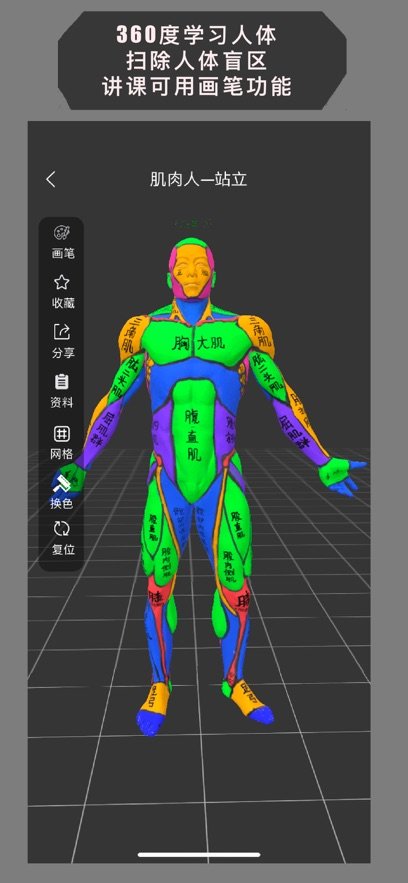Image resolution: width=408 pixels, height=883 pixels.
Task: Click the 肌肉人—站立 title
Action: (198, 180)
